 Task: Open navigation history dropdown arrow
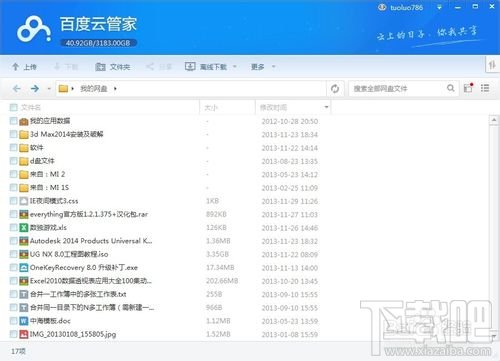tap(49, 89)
